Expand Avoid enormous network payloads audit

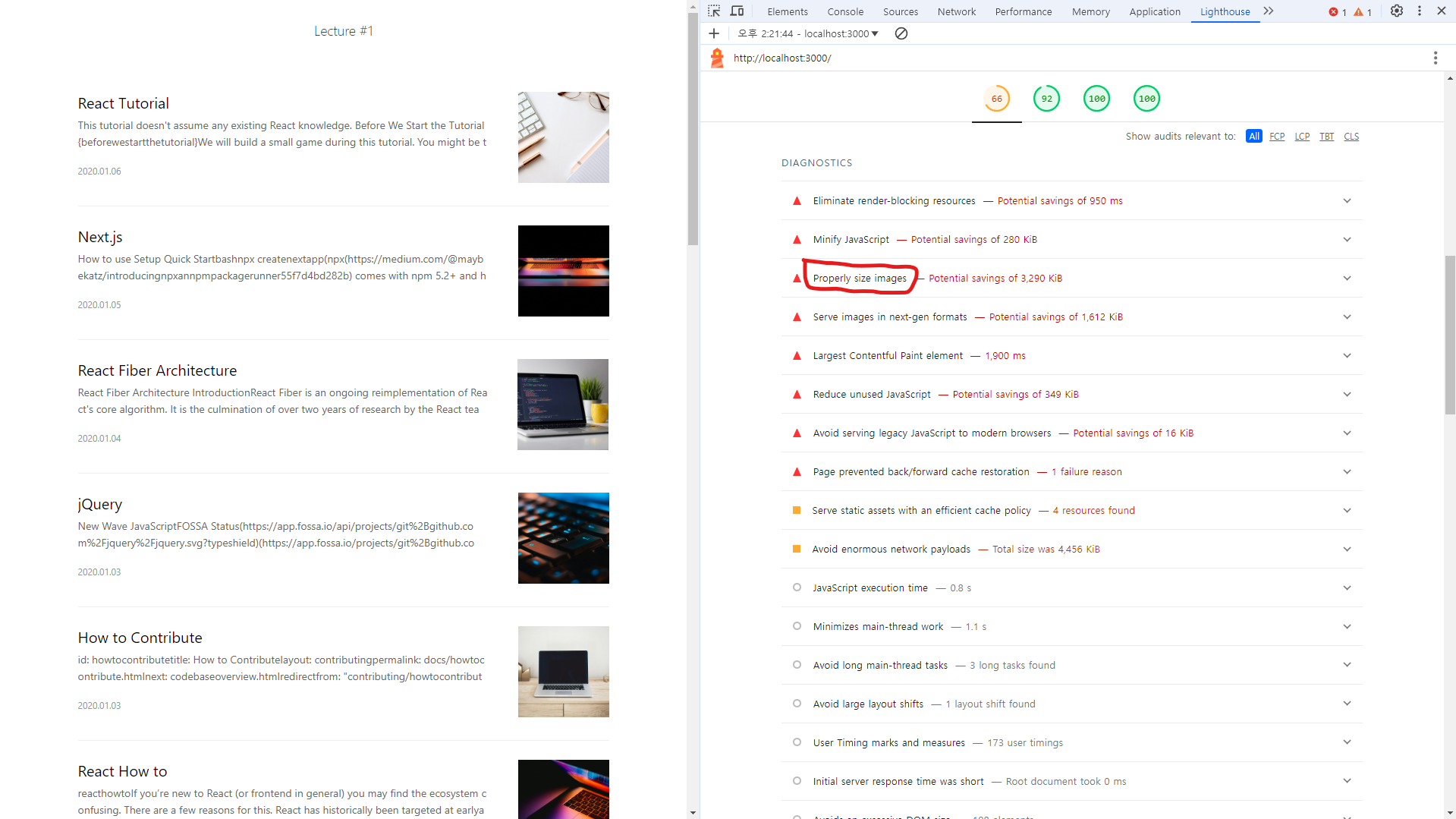pyautogui.click(x=1072, y=550)
